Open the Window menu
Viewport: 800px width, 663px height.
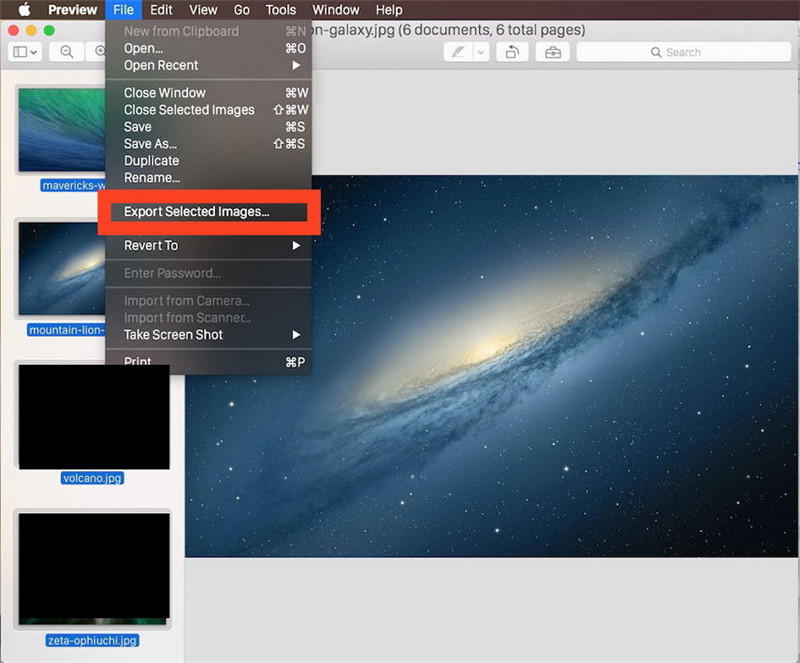point(335,10)
